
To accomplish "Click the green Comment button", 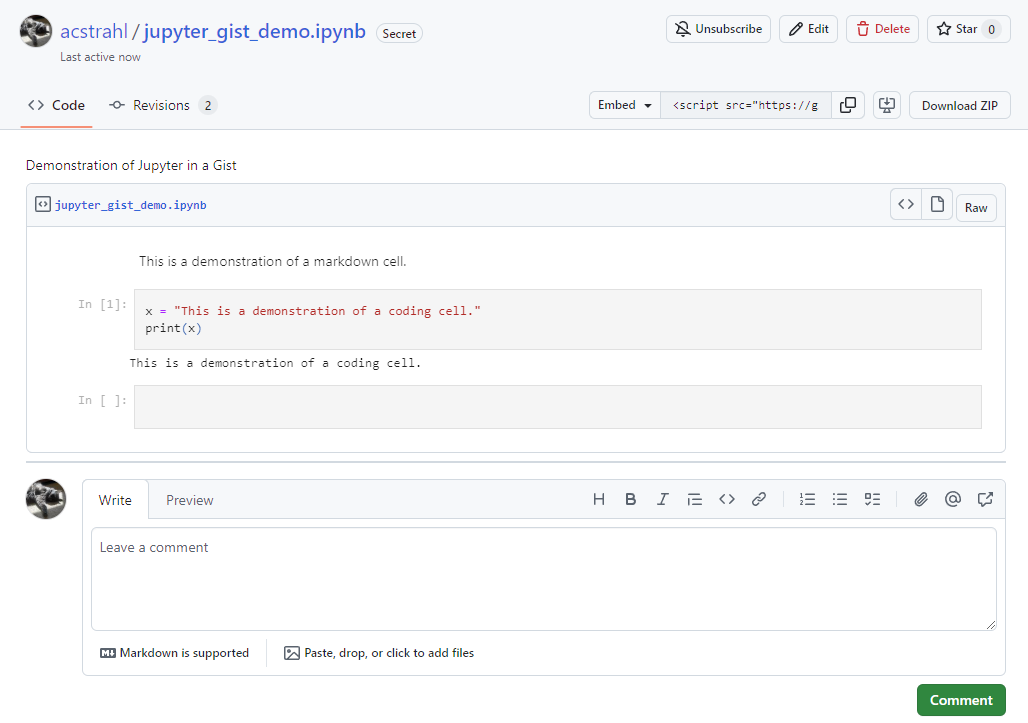I will point(961,700).
